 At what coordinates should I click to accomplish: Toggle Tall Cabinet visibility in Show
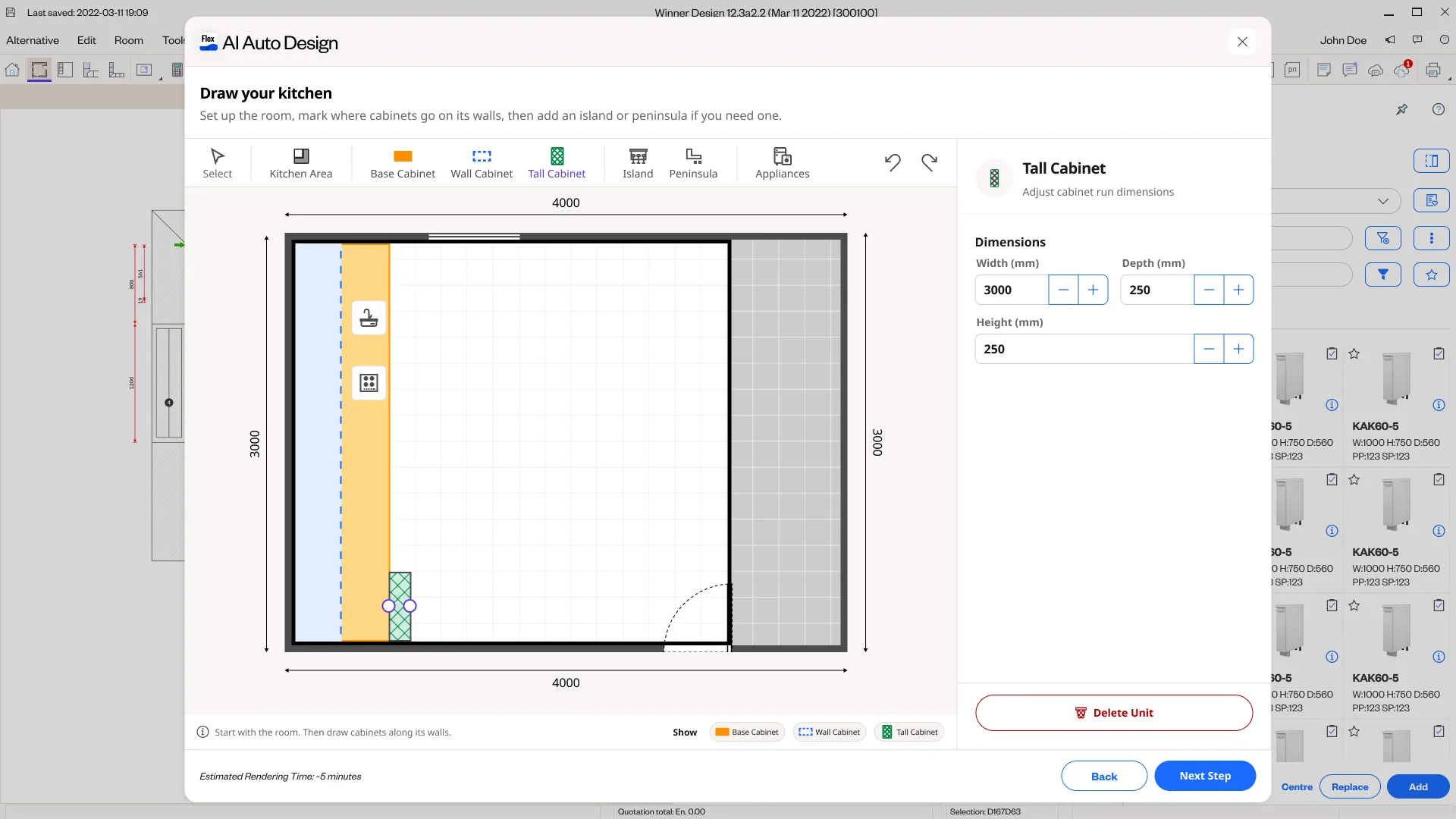[x=909, y=732]
